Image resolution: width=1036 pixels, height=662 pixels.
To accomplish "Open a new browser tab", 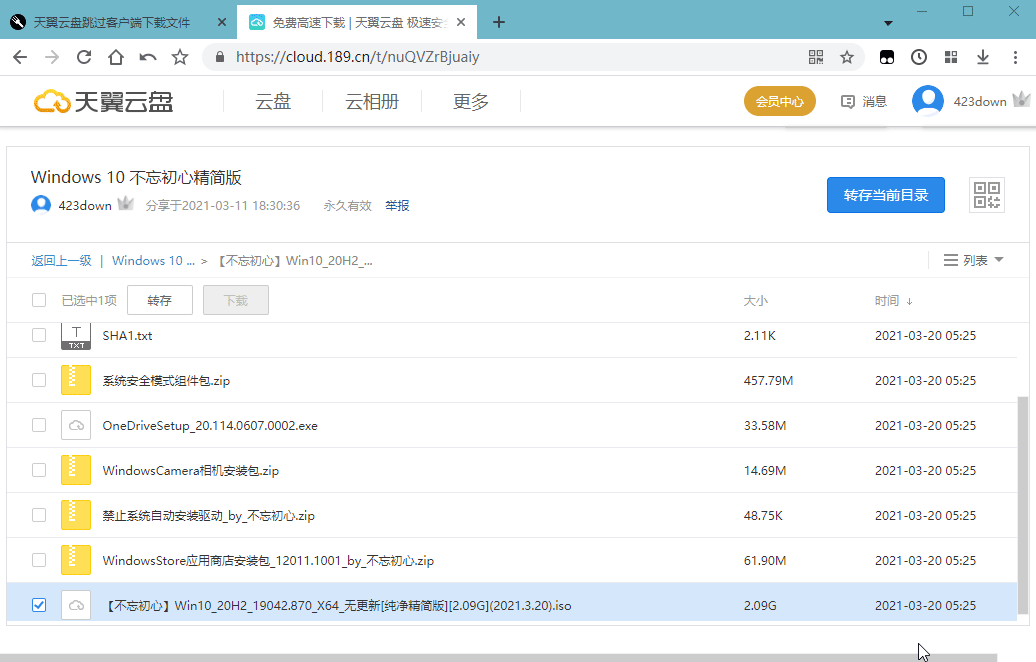I will pos(499,22).
